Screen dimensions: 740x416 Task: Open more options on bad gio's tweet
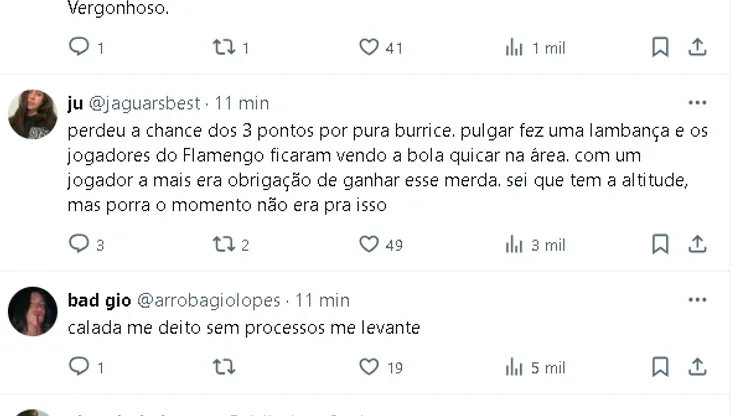coord(697,300)
